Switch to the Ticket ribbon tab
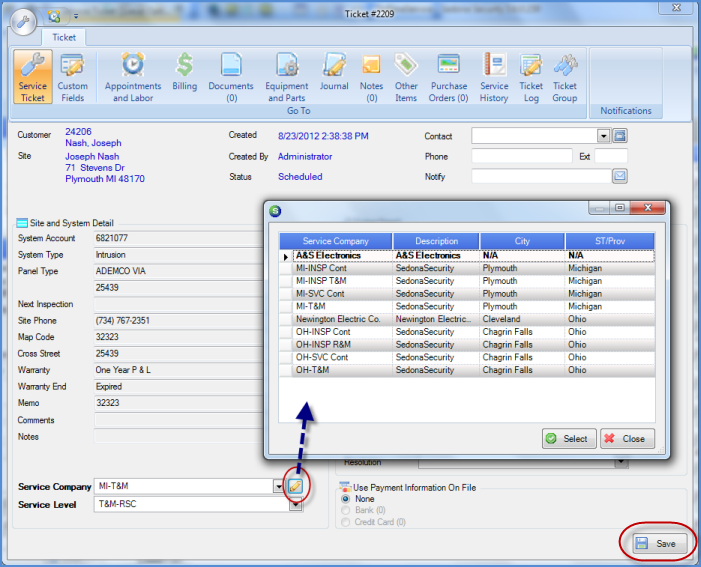The image size is (701, 567). pos(64,37)
